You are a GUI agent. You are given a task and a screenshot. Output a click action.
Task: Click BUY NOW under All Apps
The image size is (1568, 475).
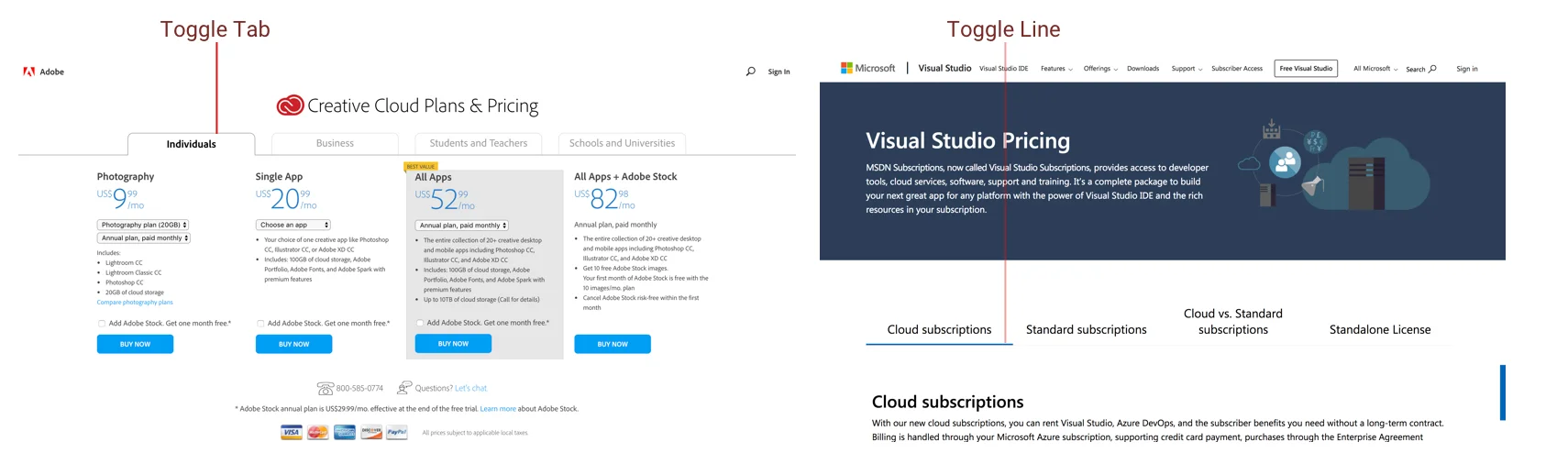453,344
